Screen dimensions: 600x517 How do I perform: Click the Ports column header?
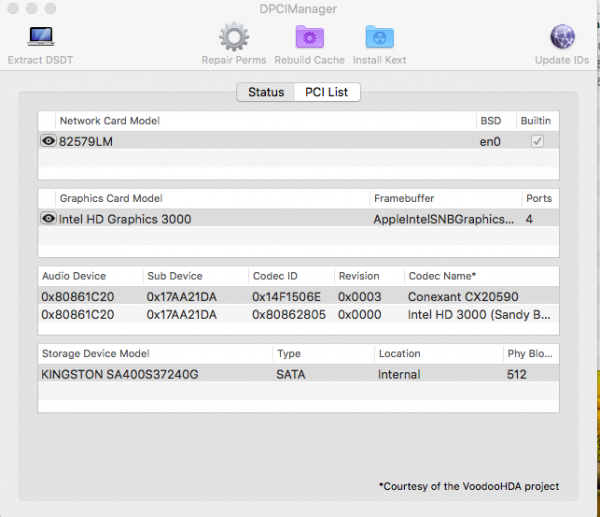[x=539, y=198]
